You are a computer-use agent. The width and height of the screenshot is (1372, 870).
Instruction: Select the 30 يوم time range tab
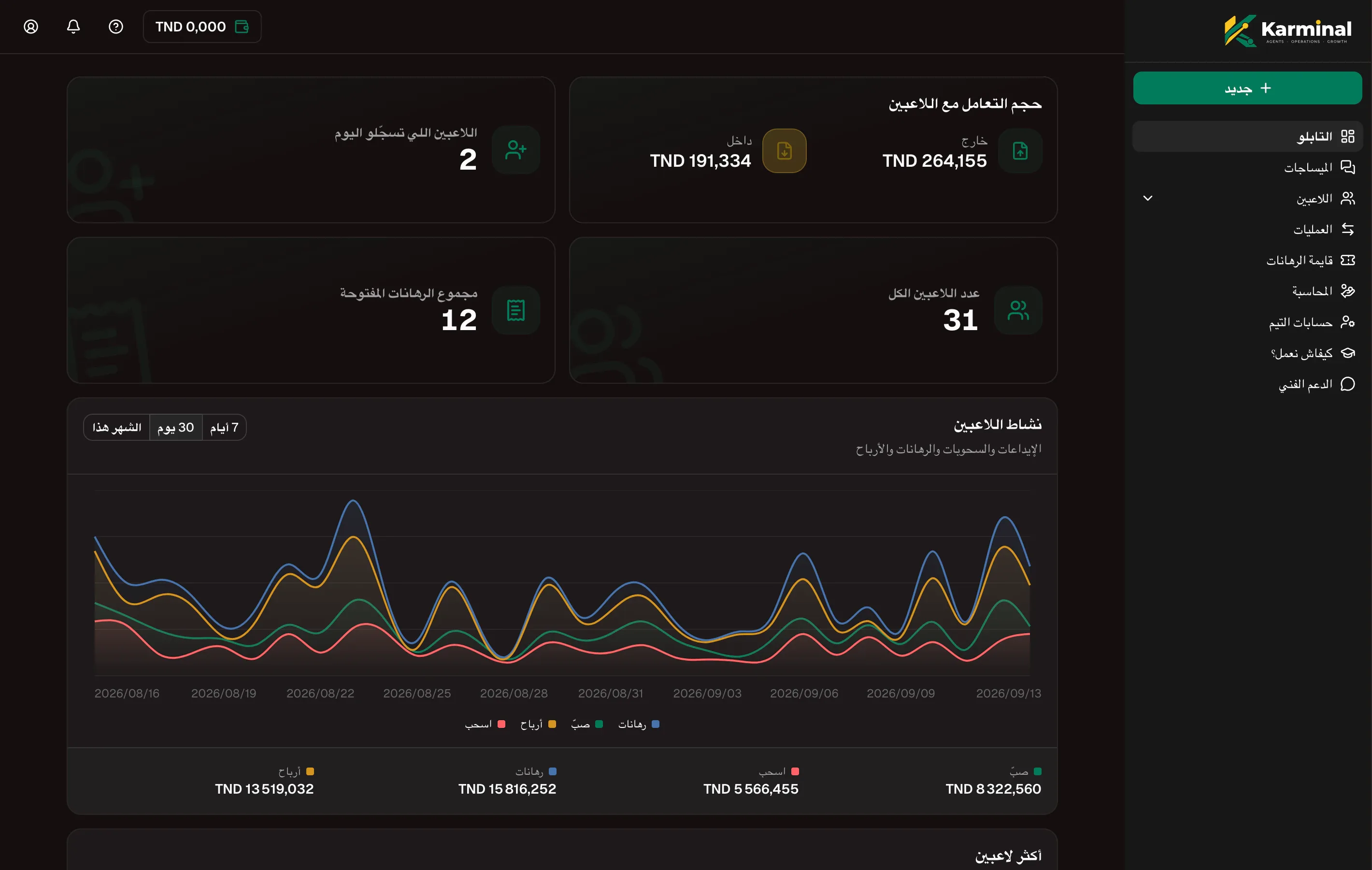(x=175, y=428)
